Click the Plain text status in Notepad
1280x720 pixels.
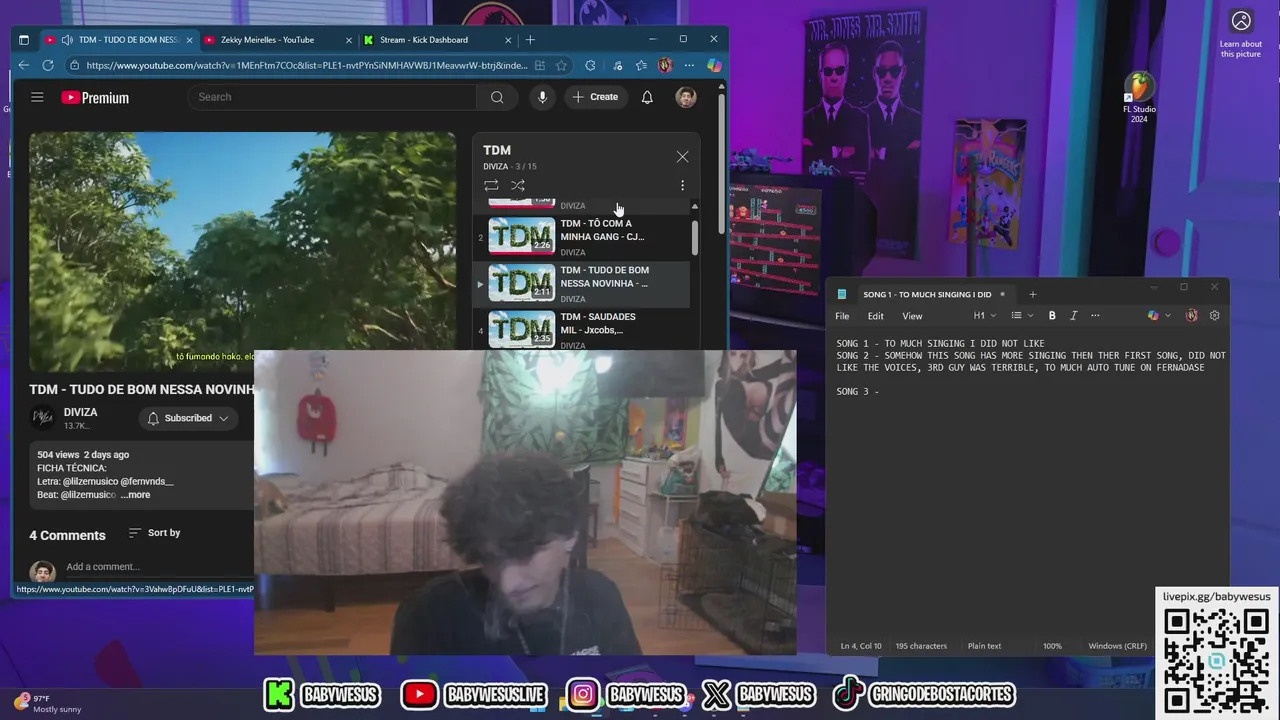tap(984, 646)
